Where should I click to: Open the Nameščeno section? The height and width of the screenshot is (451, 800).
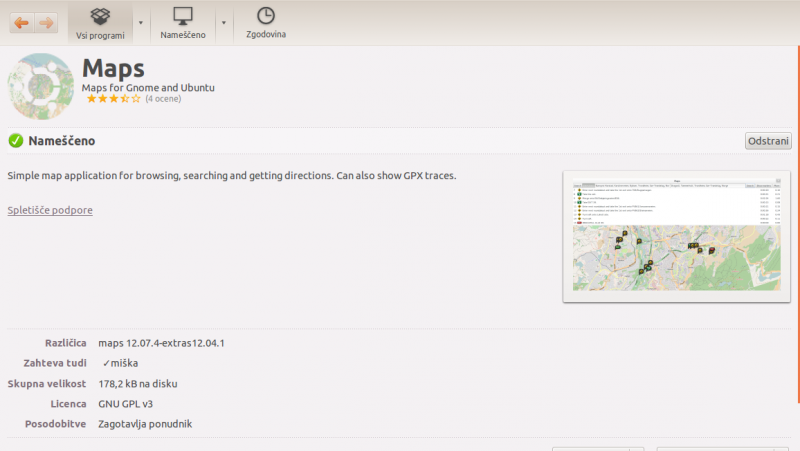tap(183, 23)
